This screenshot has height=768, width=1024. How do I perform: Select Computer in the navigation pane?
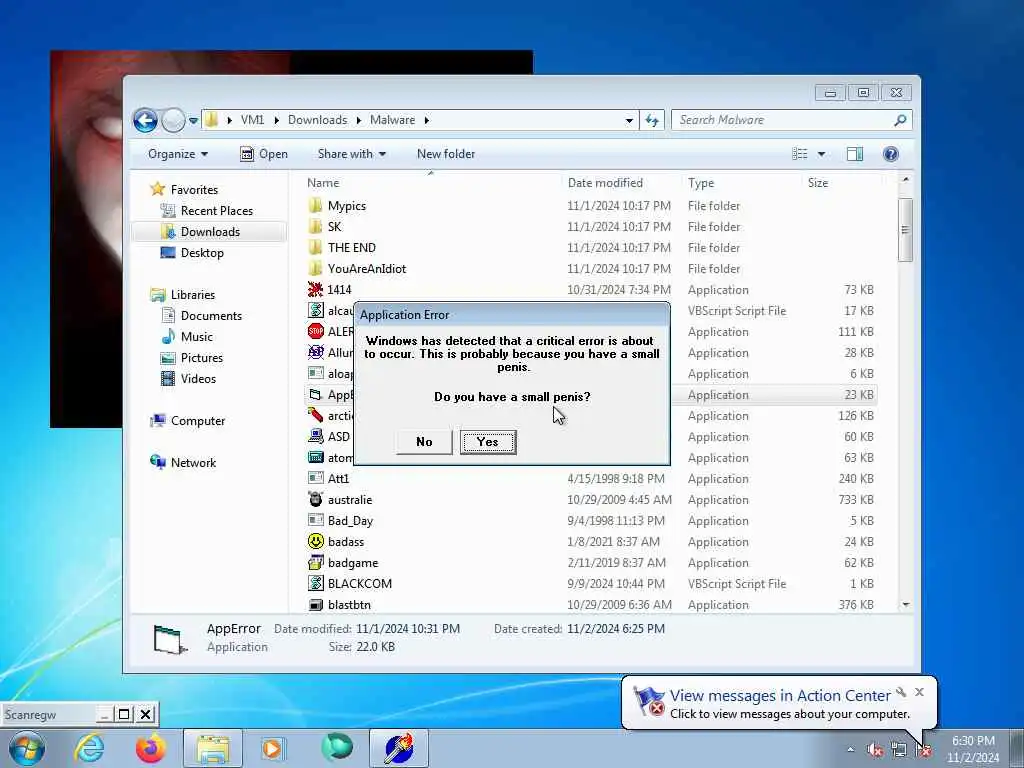tap(197, 421)
